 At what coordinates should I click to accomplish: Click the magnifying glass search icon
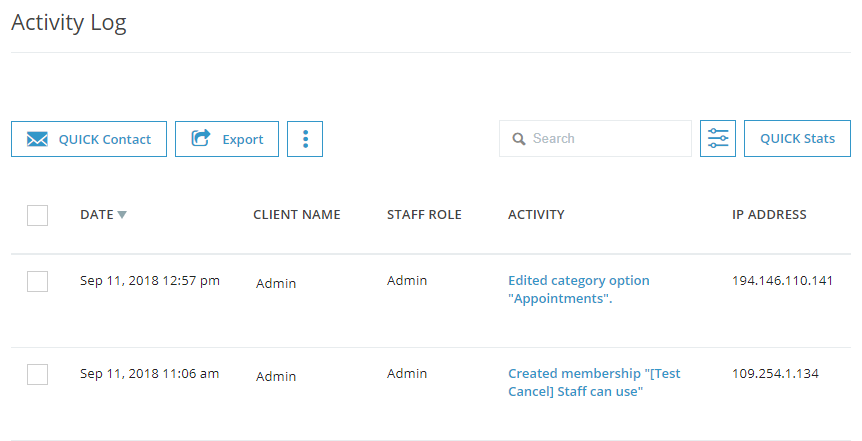pyautogui.click(x=518, y=139)
